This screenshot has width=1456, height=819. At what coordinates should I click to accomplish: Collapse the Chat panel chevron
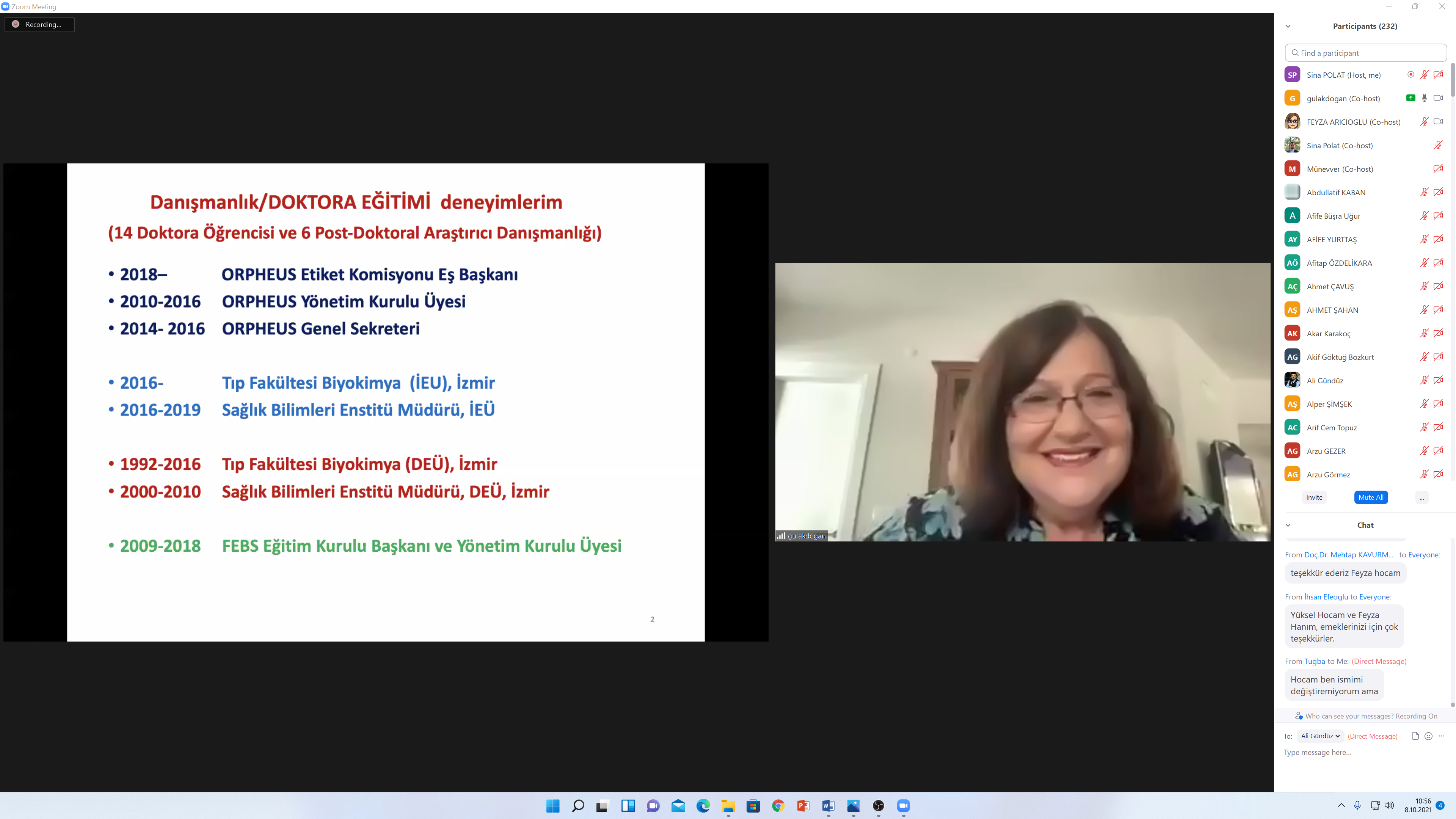point(1288,525)
